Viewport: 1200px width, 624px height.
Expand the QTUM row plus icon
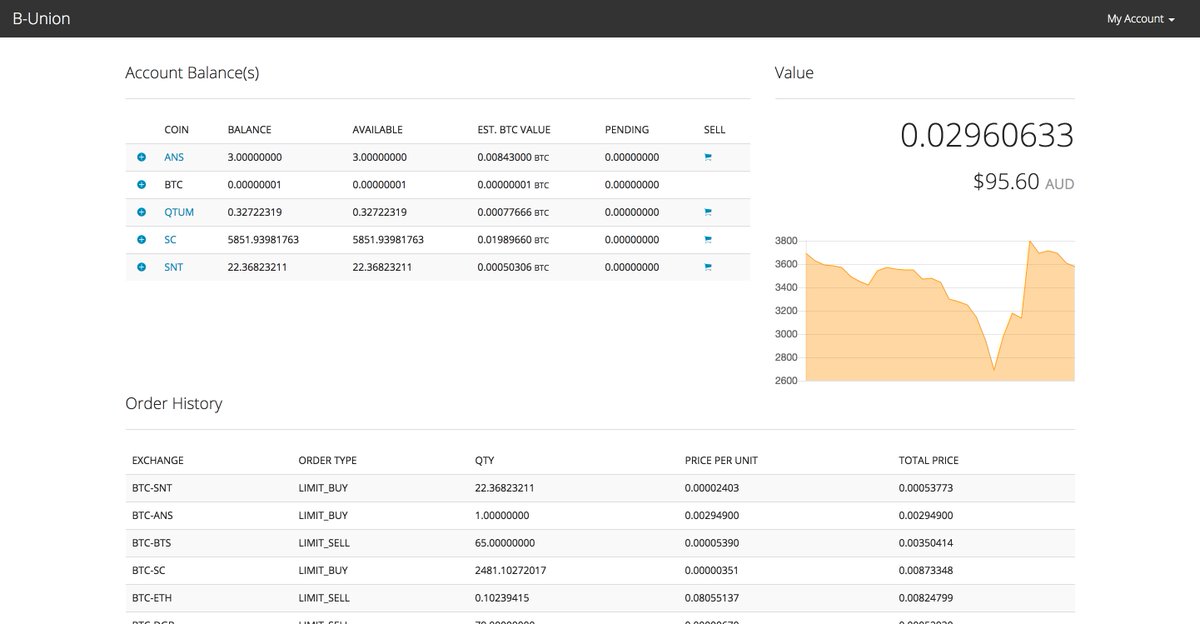141,212
